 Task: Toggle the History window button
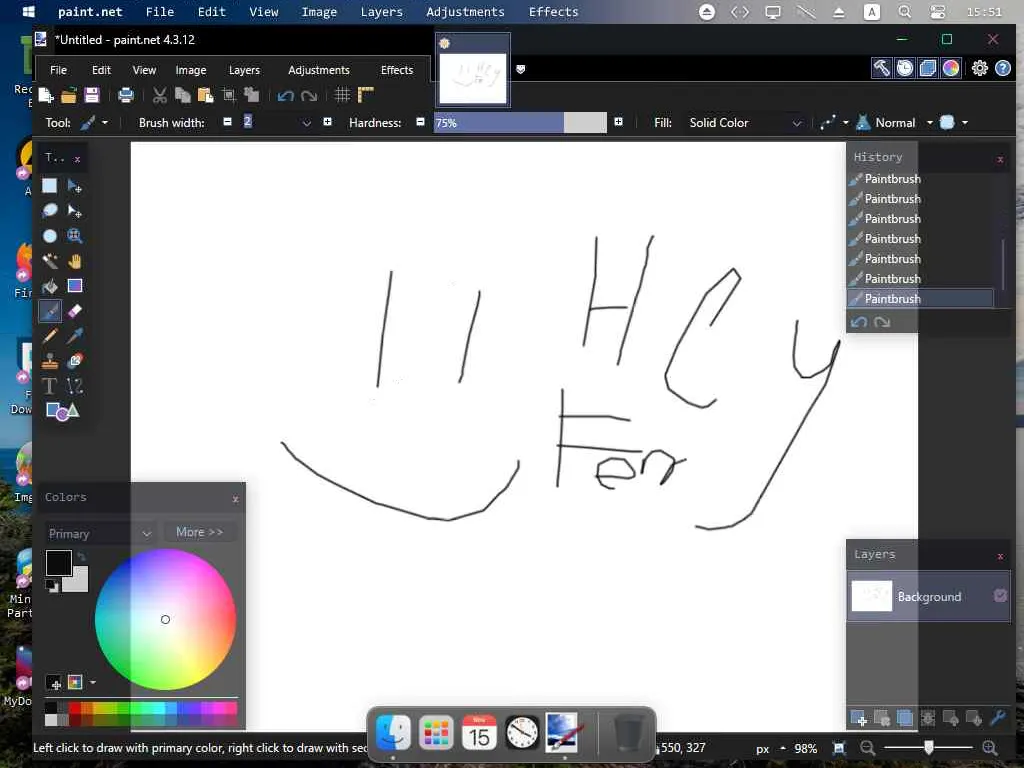pos(904,68)
